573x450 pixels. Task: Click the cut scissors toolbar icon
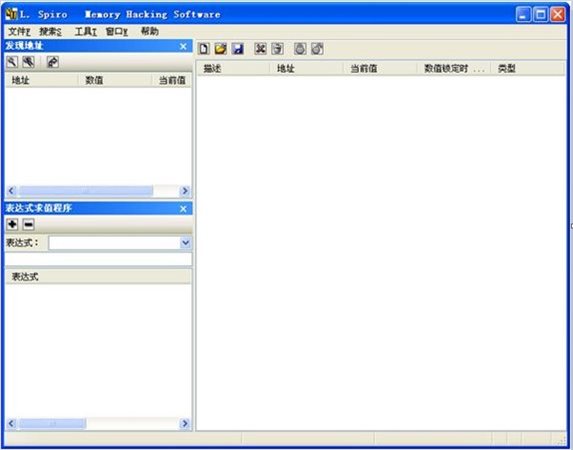pos(260,49)
